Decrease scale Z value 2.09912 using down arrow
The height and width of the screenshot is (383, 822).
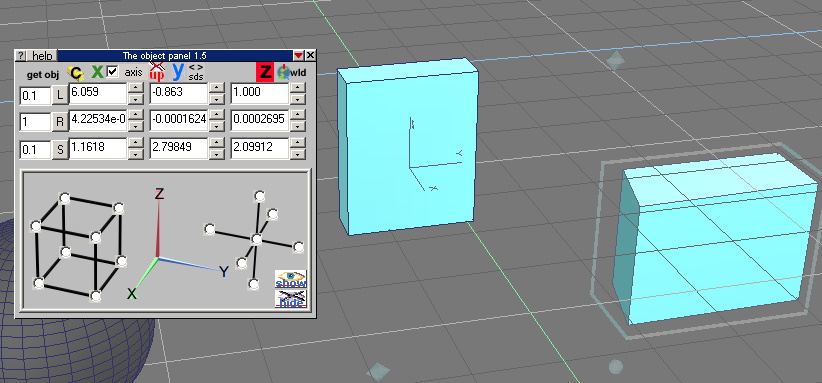tap(297, 154)
